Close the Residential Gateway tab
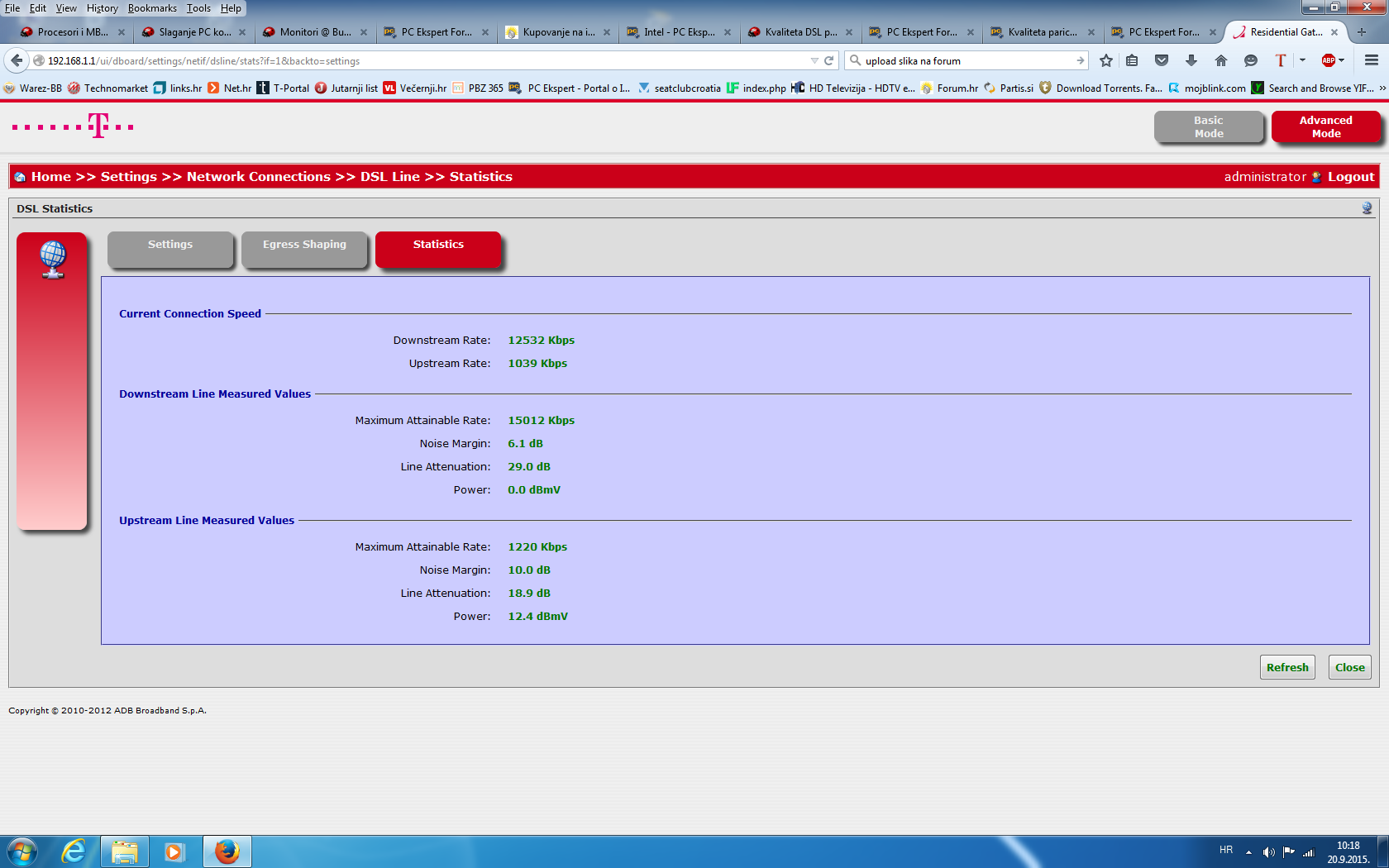Image resolution: width=1389 pixels, height=868 pixels. coord(1334,32)
